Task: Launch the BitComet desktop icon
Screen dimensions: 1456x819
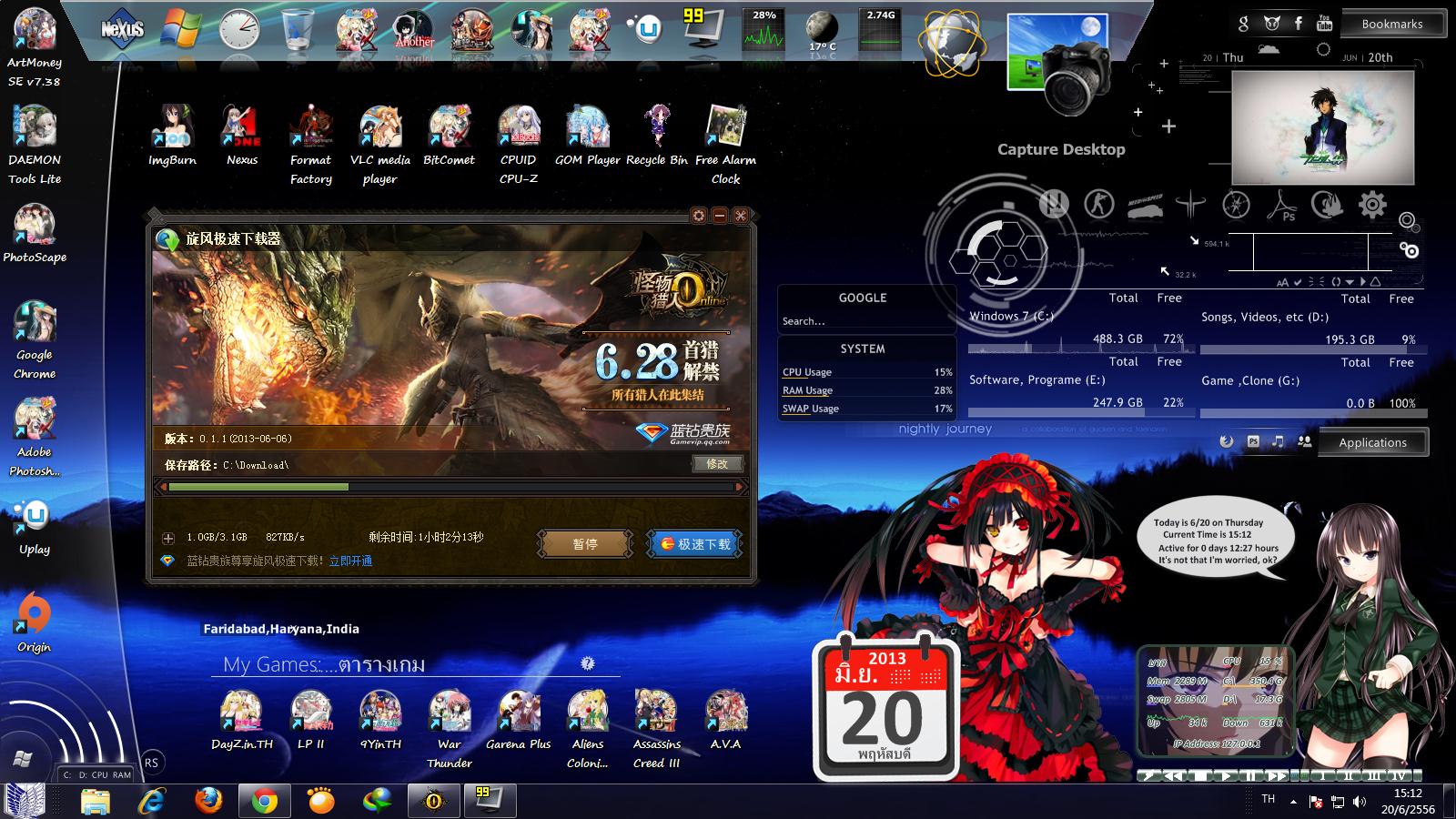Action: point(450,136)
